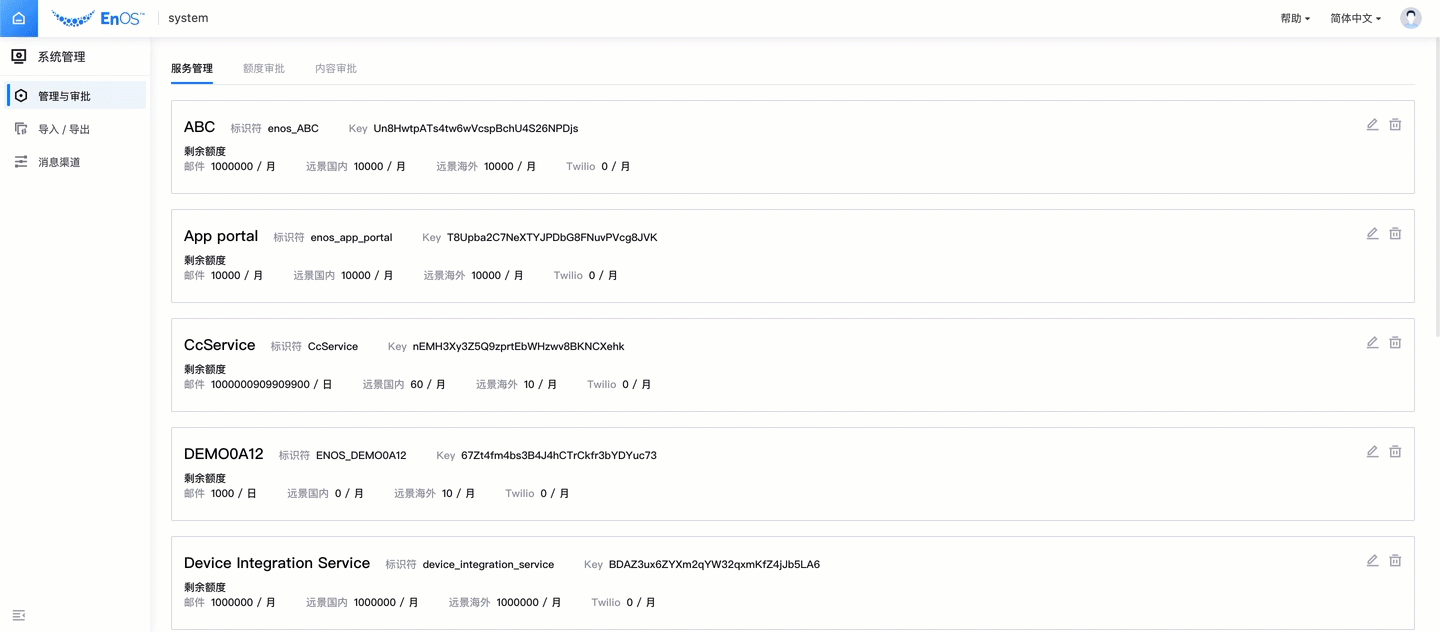Switch to the 内容审批 tab
Screen dimensions: 1440x632
[x=335, y=69]
